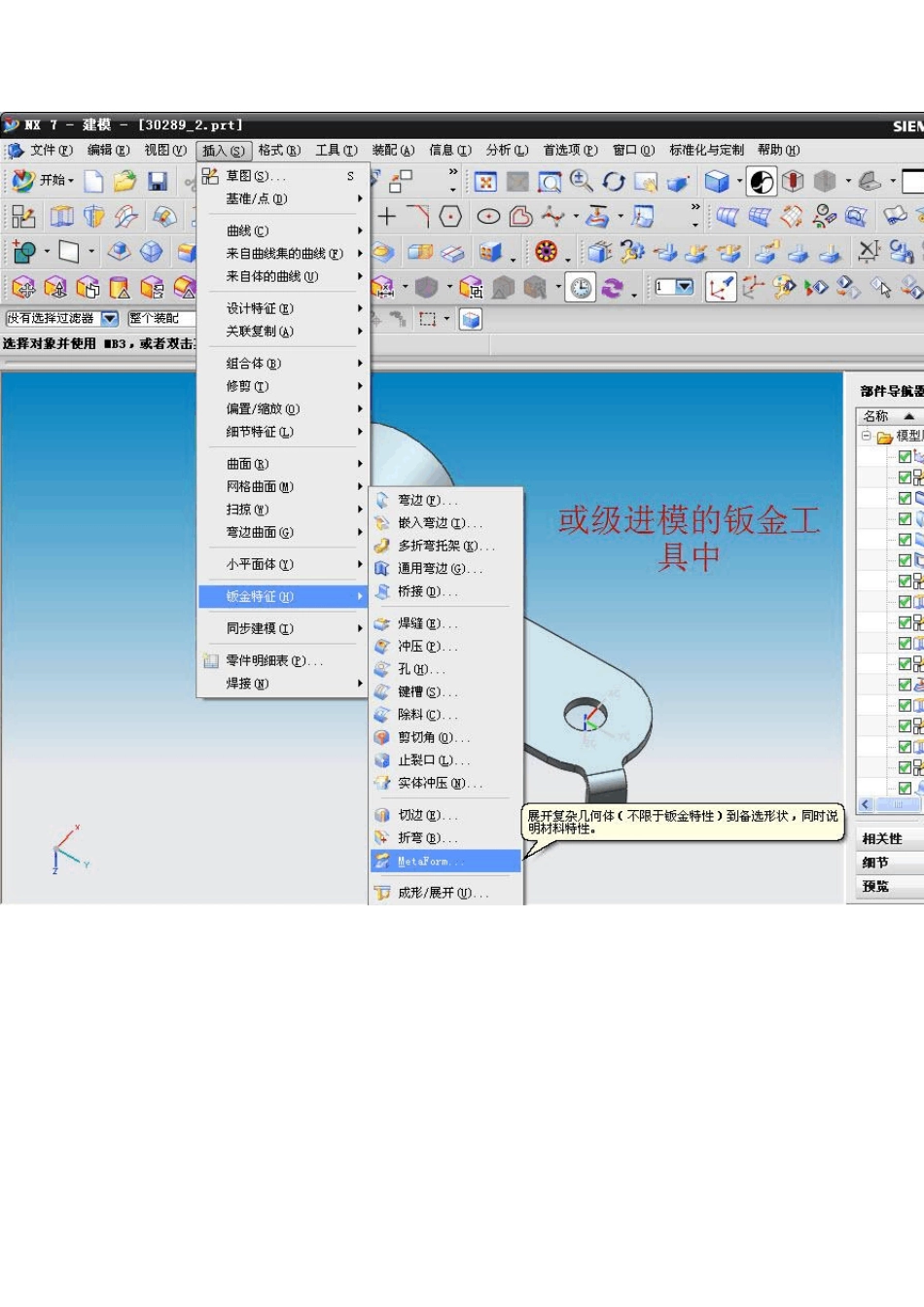Open the 编辑 menu
Image resolution: width=924 pixels, height=1307 pixels.
tap(108, 150)
